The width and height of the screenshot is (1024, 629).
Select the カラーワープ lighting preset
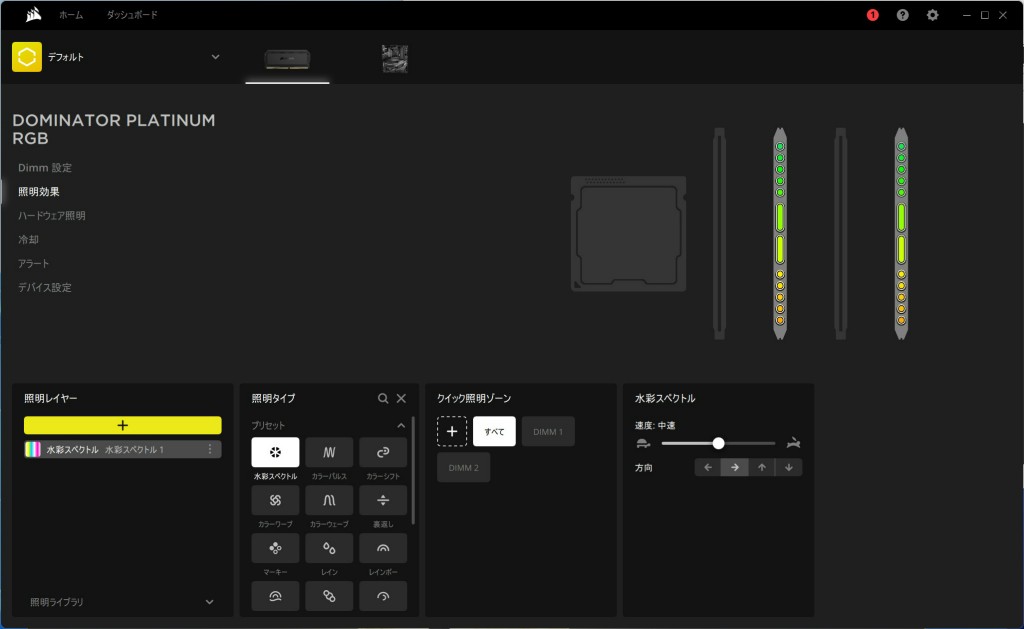275,500
